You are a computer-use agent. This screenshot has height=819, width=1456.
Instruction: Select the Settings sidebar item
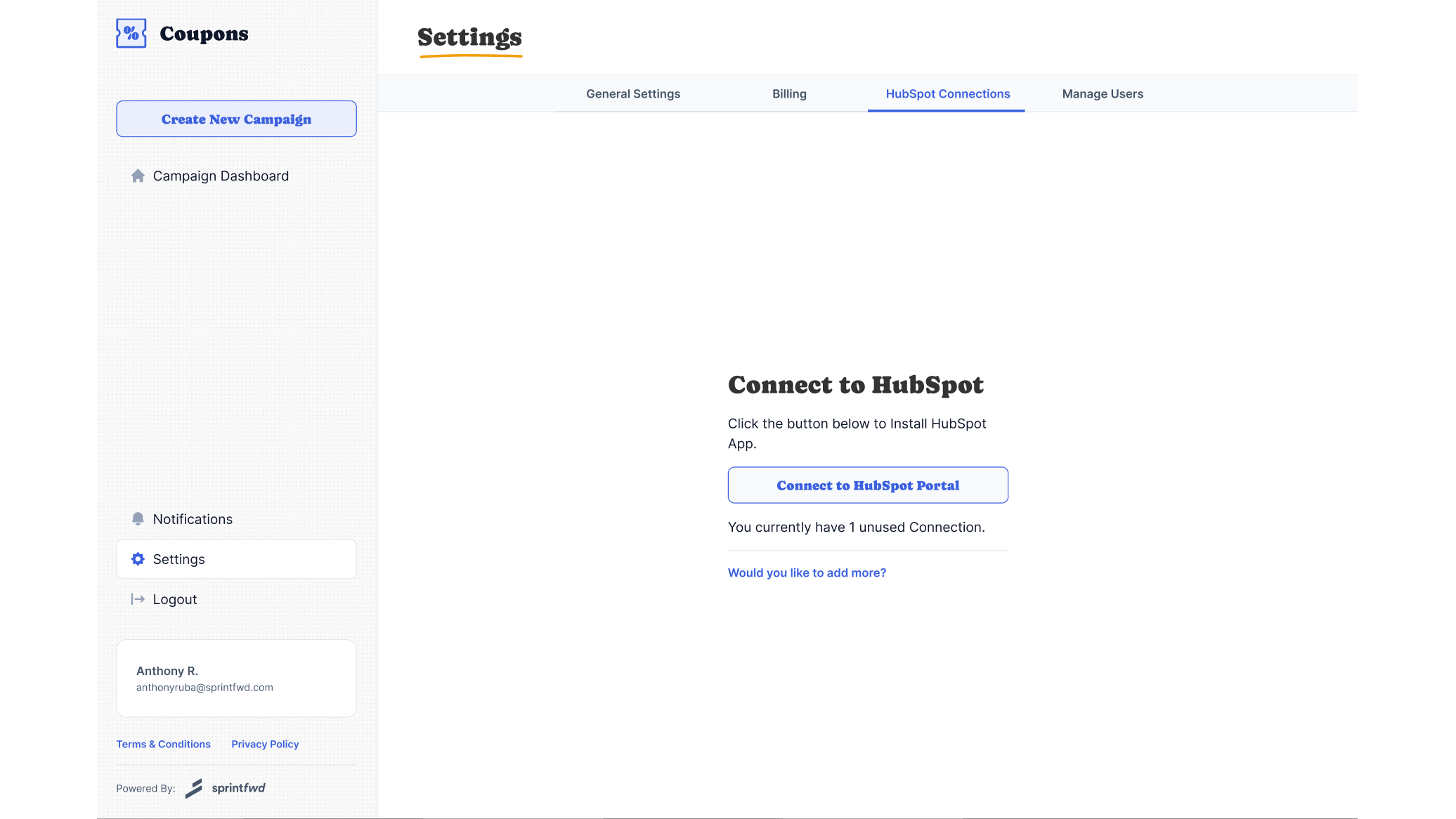pyautogui.click(x=236, y=559)
